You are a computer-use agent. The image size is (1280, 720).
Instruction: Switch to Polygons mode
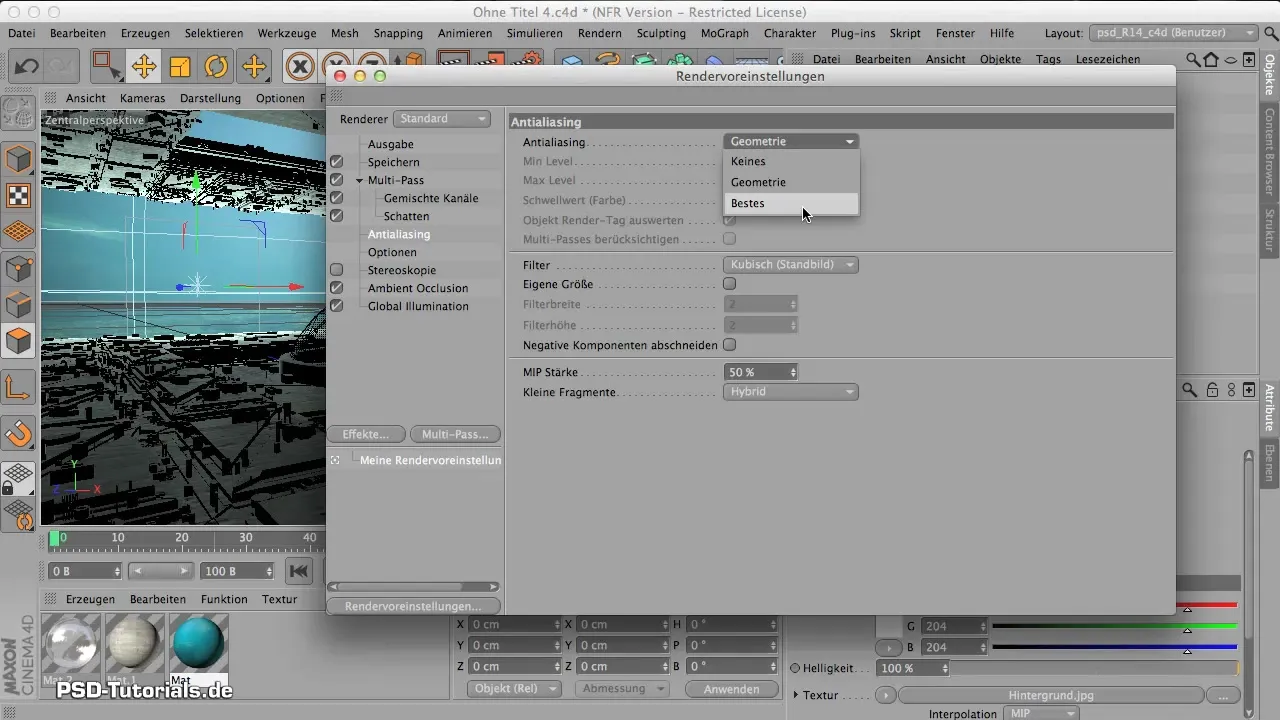[x=19, y=342]
